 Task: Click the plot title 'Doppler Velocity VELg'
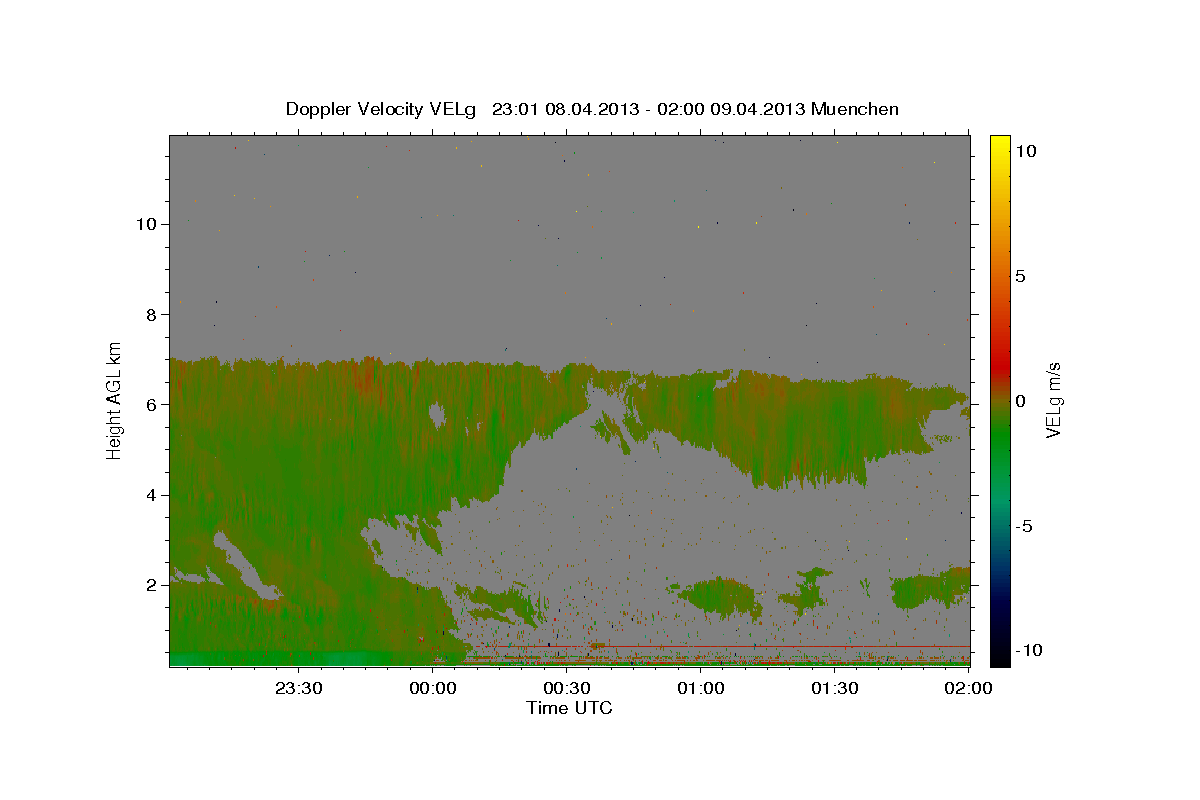382,109
